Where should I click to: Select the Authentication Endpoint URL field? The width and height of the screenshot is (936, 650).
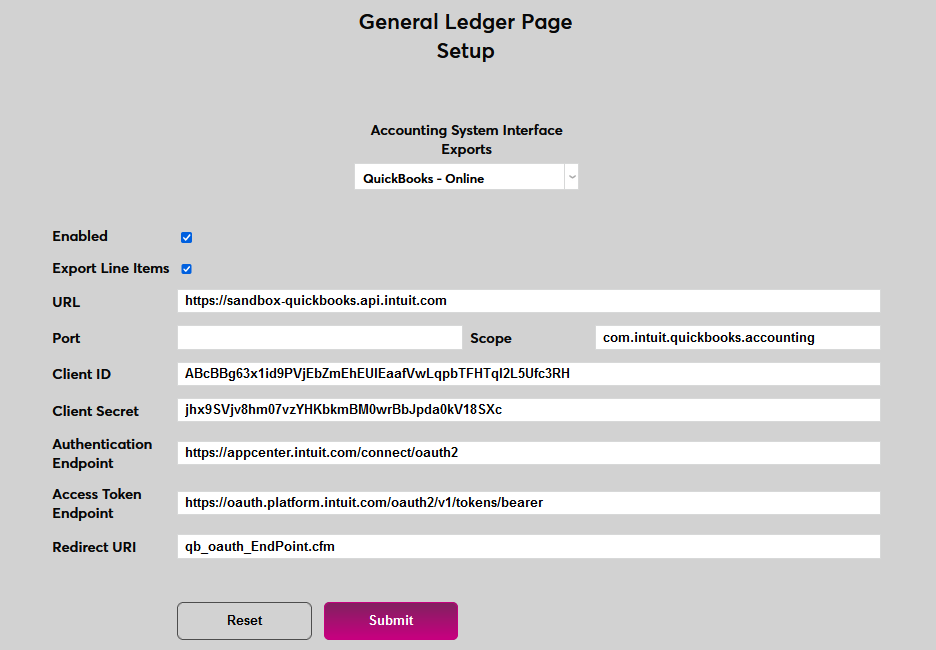click(x=529, y=453)
